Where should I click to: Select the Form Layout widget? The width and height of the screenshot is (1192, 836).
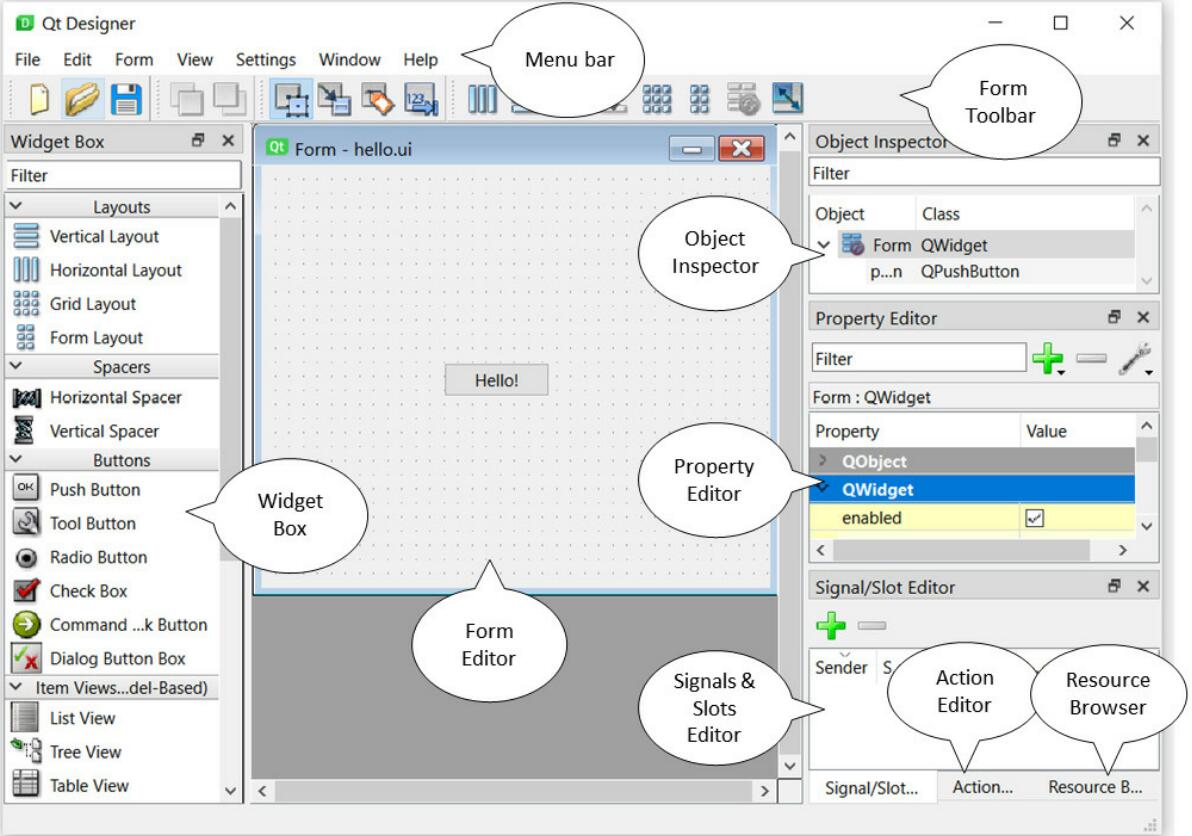pos(97,337)
